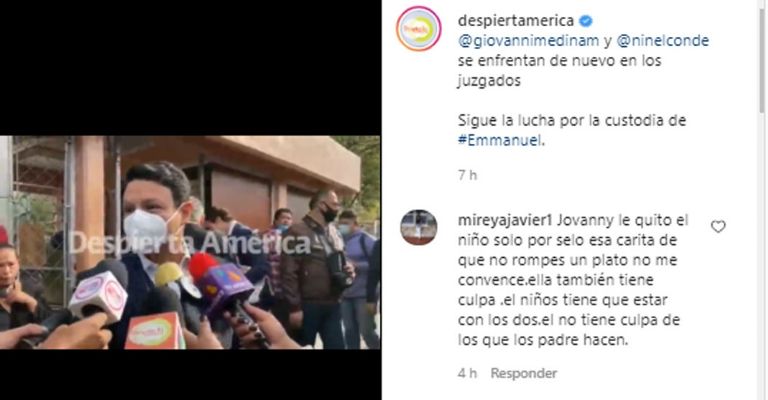Viewport: 768px width, 400px height.
Task: Click the despiertamerica verified badge
Action: coord(586,21)
